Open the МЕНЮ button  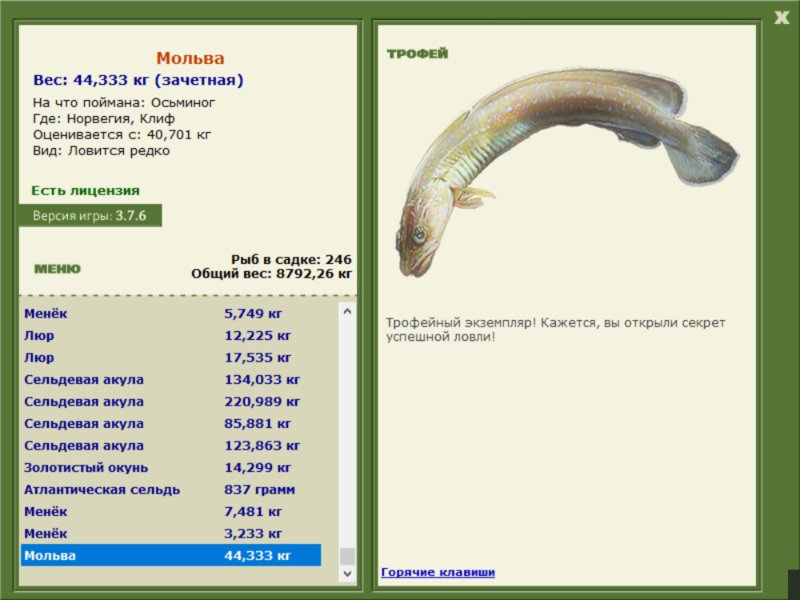57,269
